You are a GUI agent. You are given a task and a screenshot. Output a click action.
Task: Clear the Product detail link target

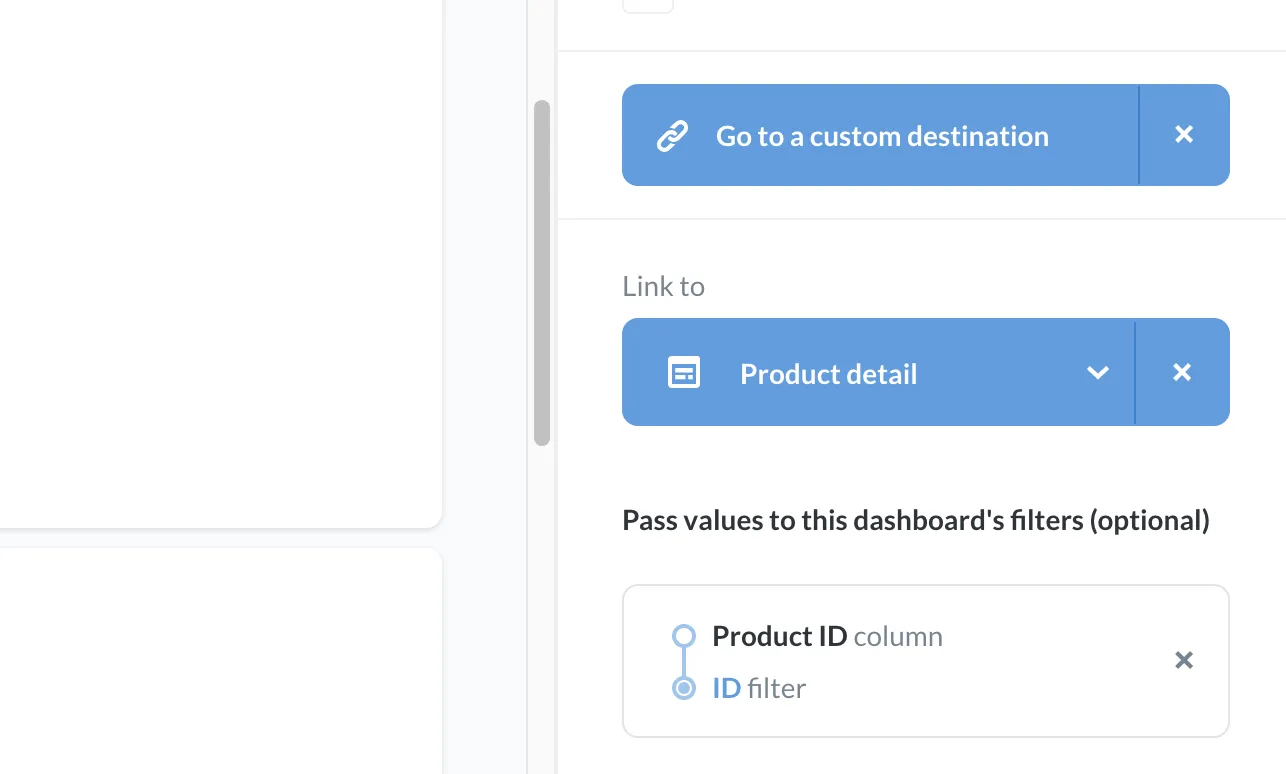[x=1182, y=372]
